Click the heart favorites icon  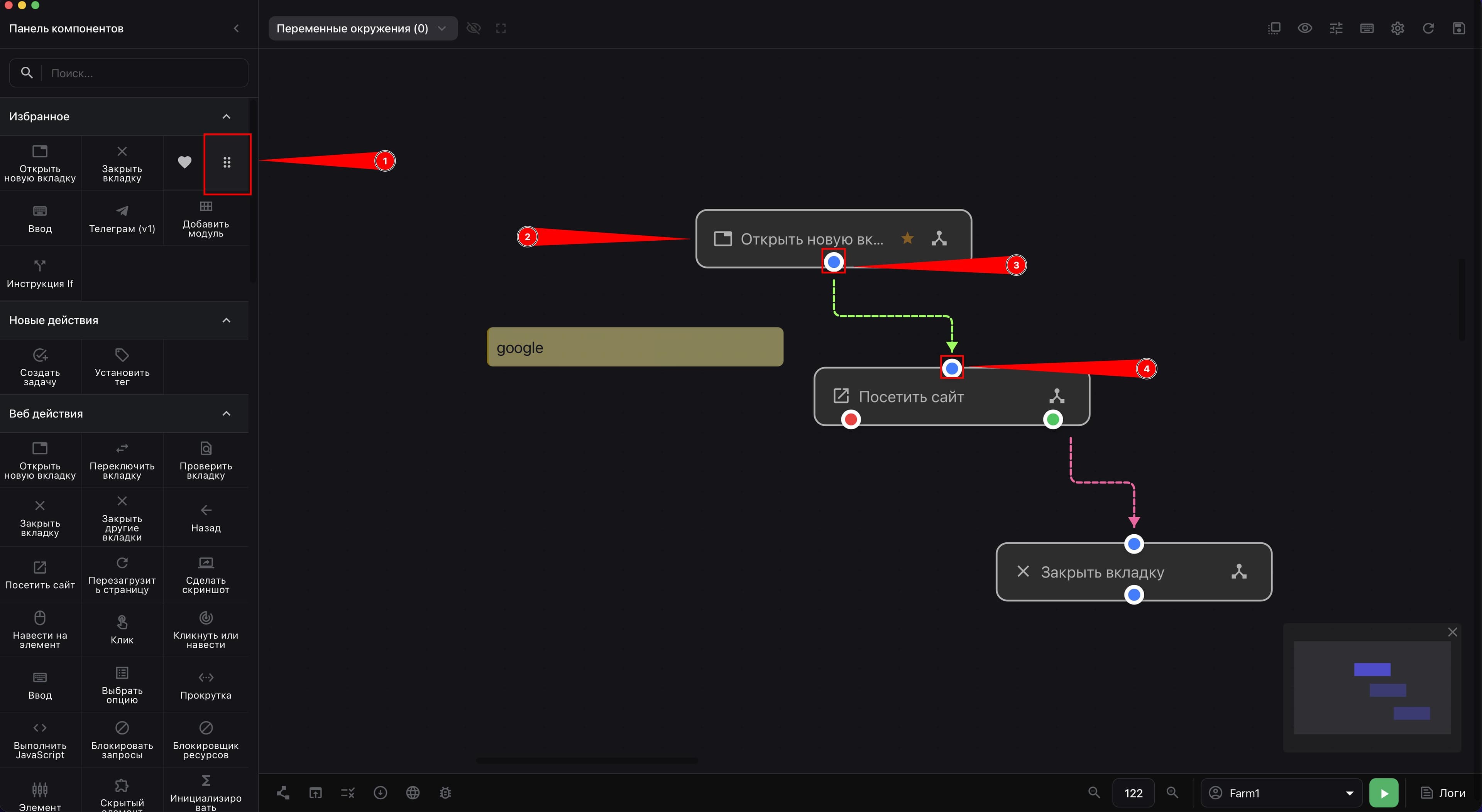click(x=184, y=162)
